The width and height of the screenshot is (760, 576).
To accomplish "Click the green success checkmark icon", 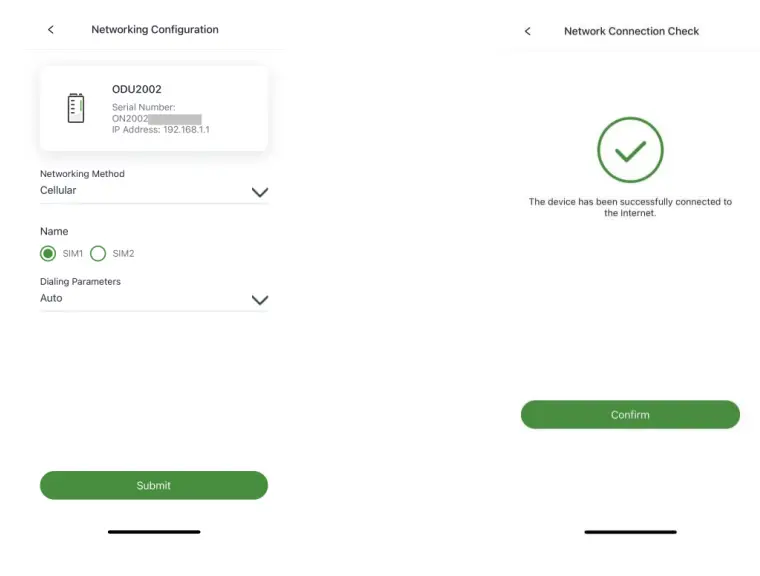I will pyautogui.click(x=630, y=151).
